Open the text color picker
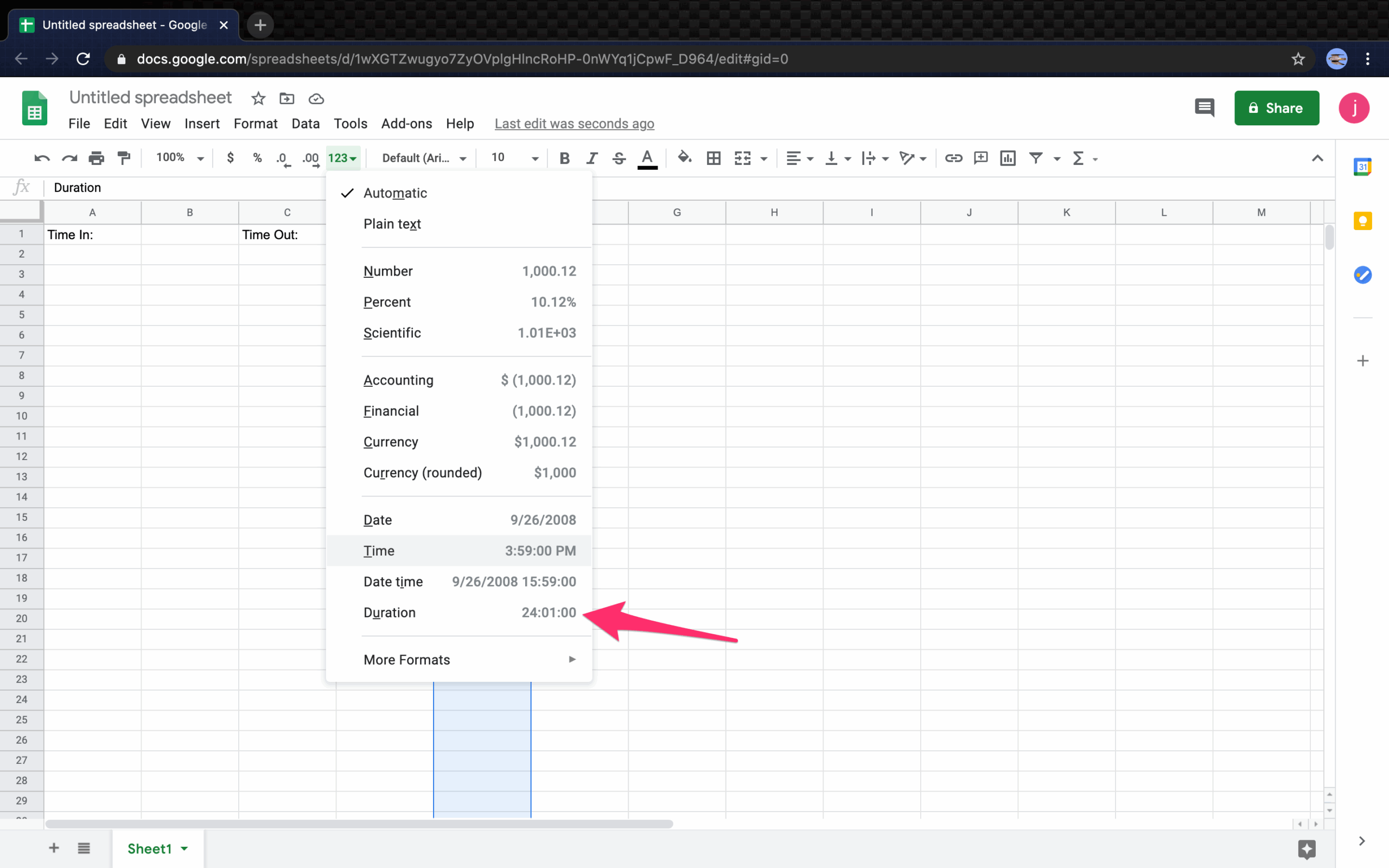This screenshot has width=1389, height=868. (x=647, y=158)
